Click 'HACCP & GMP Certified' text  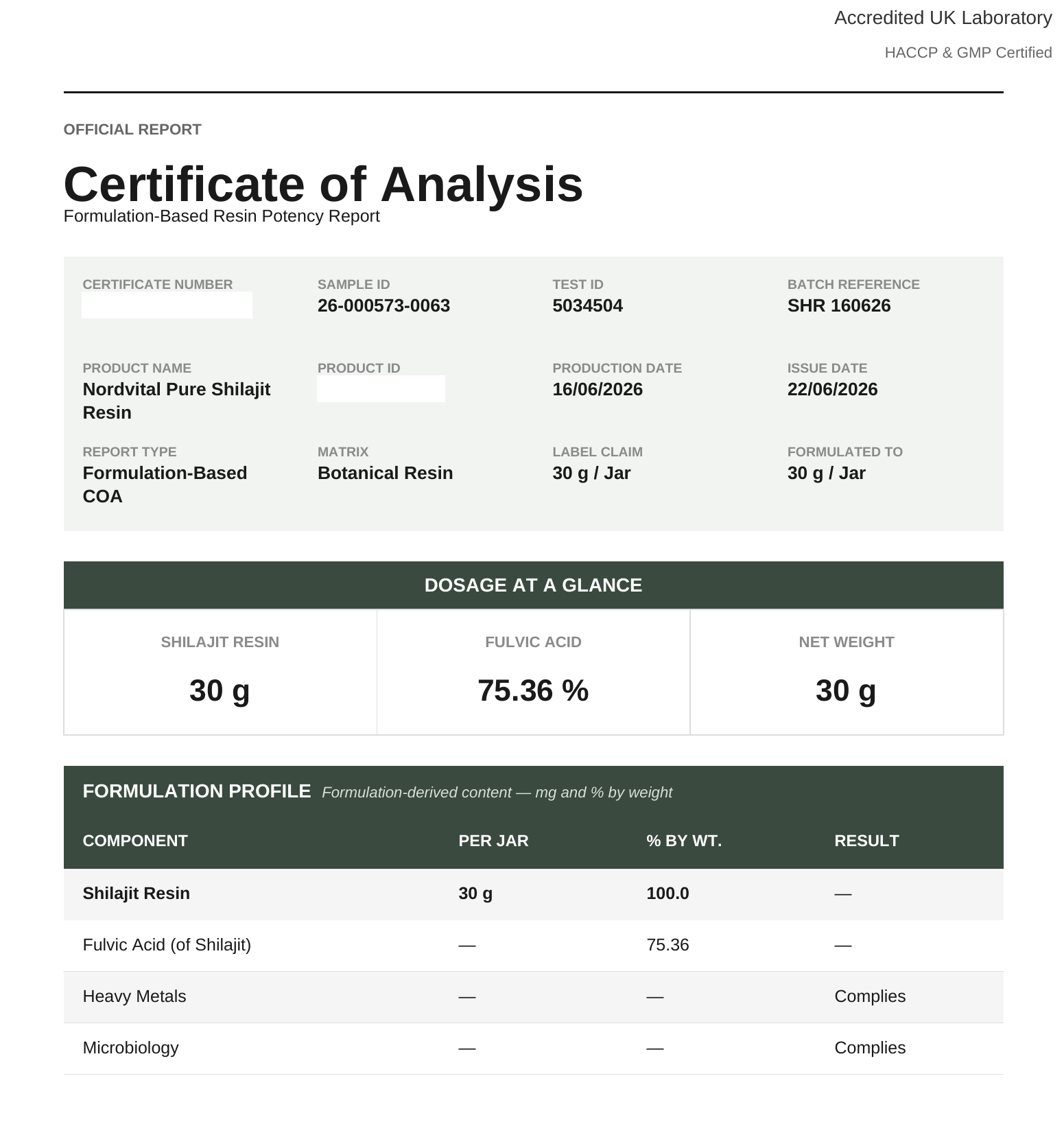pyautogui.click(x=968, y=53)
